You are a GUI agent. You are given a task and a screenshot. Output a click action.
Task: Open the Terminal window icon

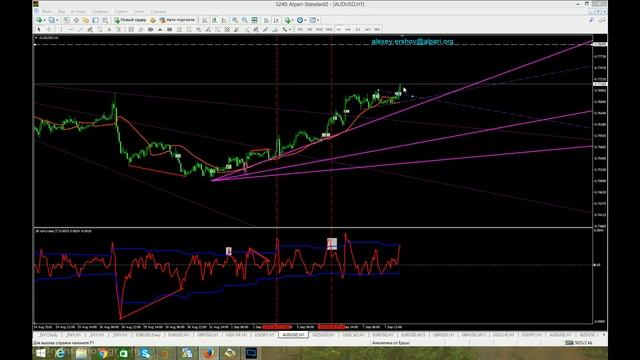coord(96,20)
